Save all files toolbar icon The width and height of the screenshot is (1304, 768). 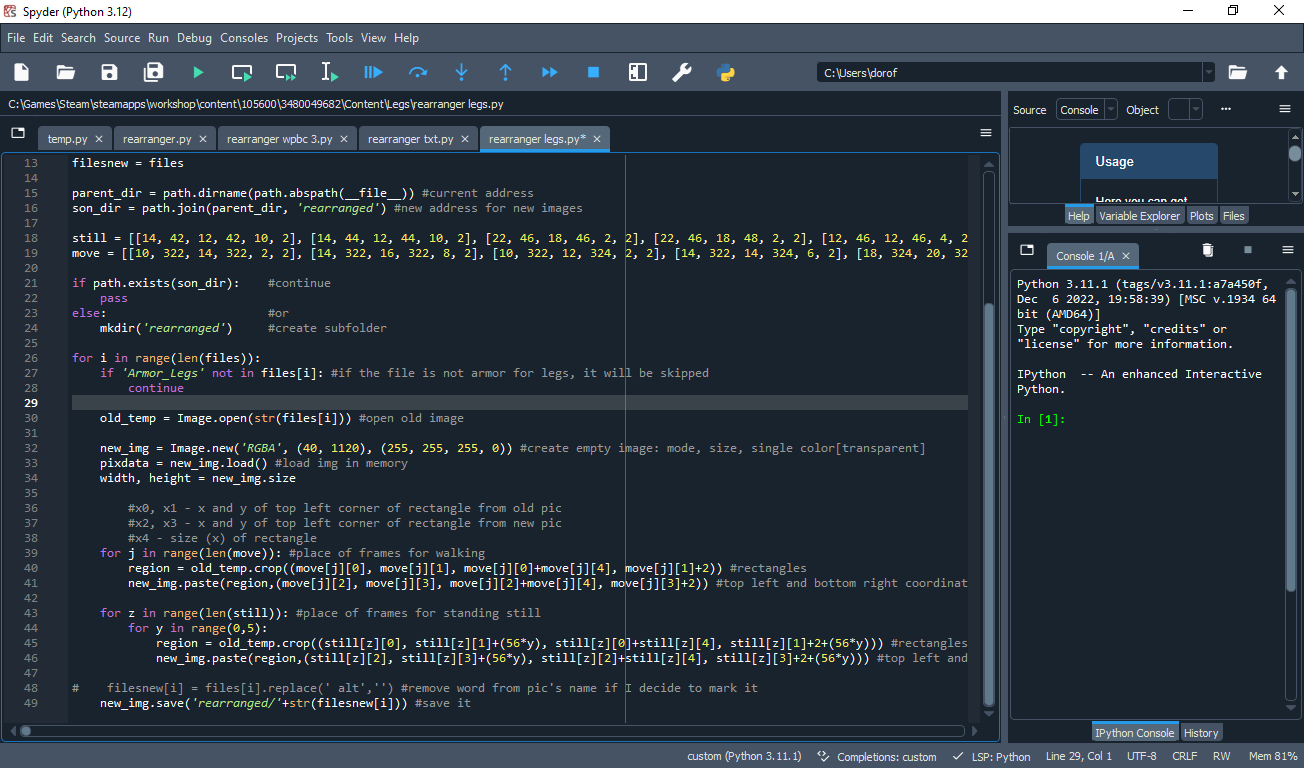[154, 72]
